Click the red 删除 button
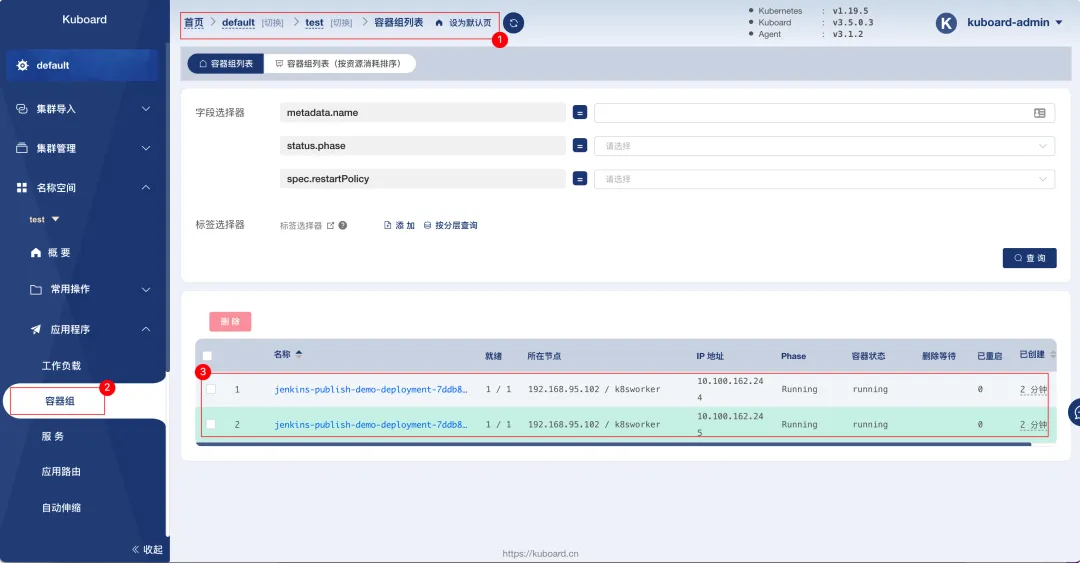This screenshot has width=1080, height=563. 230,322
